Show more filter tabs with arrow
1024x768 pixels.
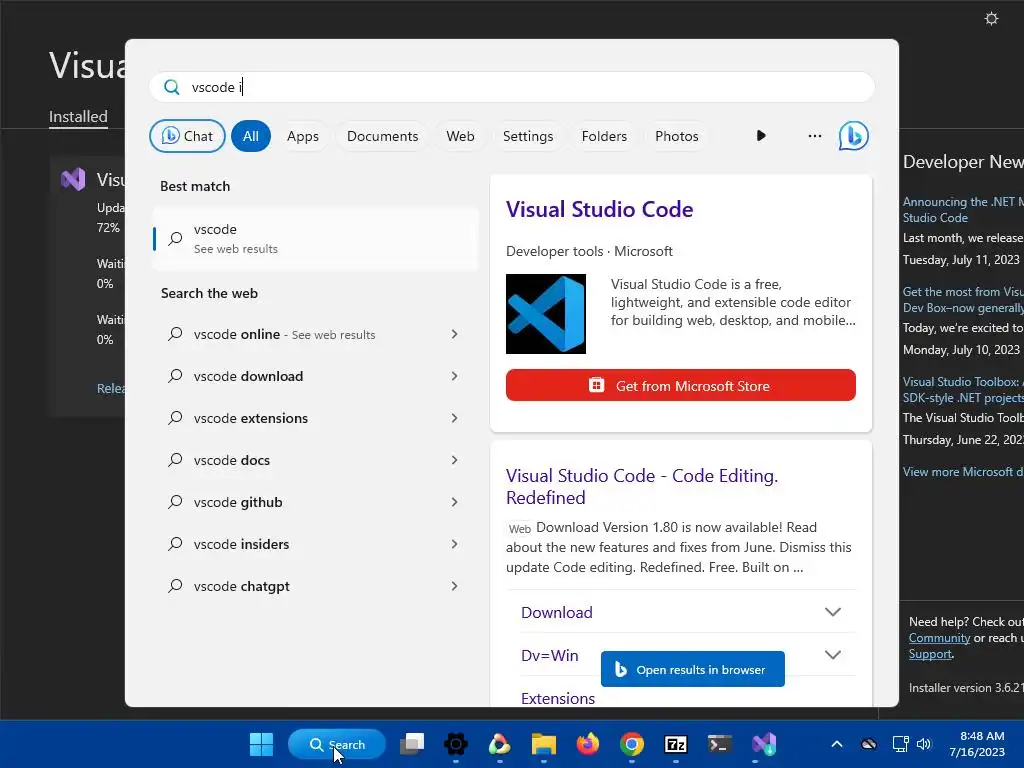click(x=761, y=136)
